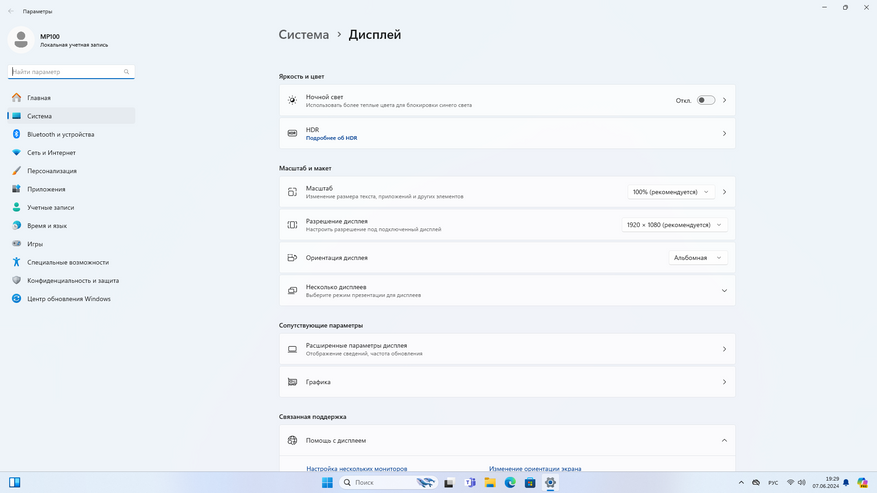This screenshot has width=877, height=493.
Task: Open the display orientation dropdown
Action: click(697, 257)
